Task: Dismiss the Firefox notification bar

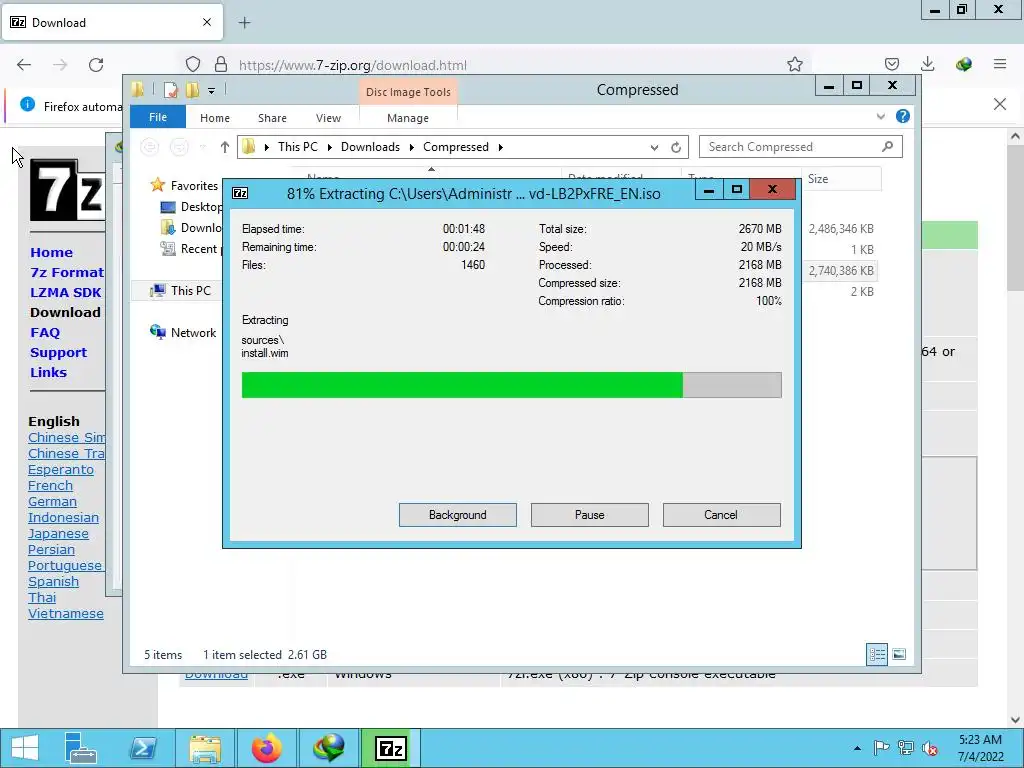Action: (x=999, y=104)
